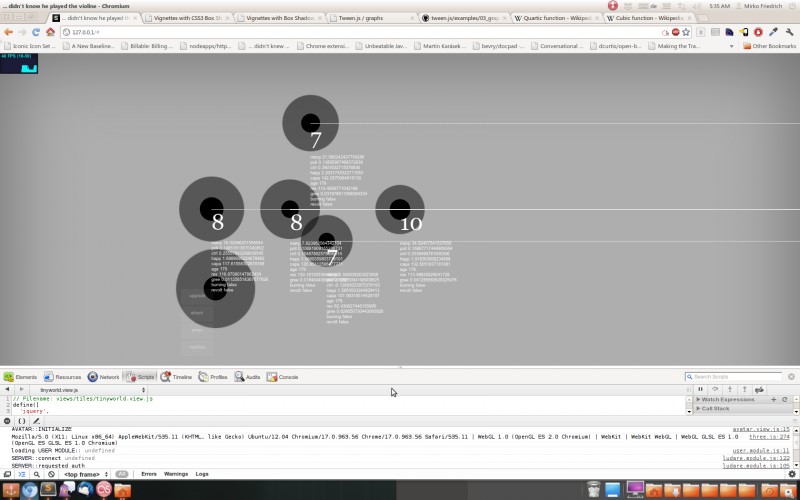This screenshot has height=500, width=800.
Task: Go back to previous script file
Action: click(7, 390)
